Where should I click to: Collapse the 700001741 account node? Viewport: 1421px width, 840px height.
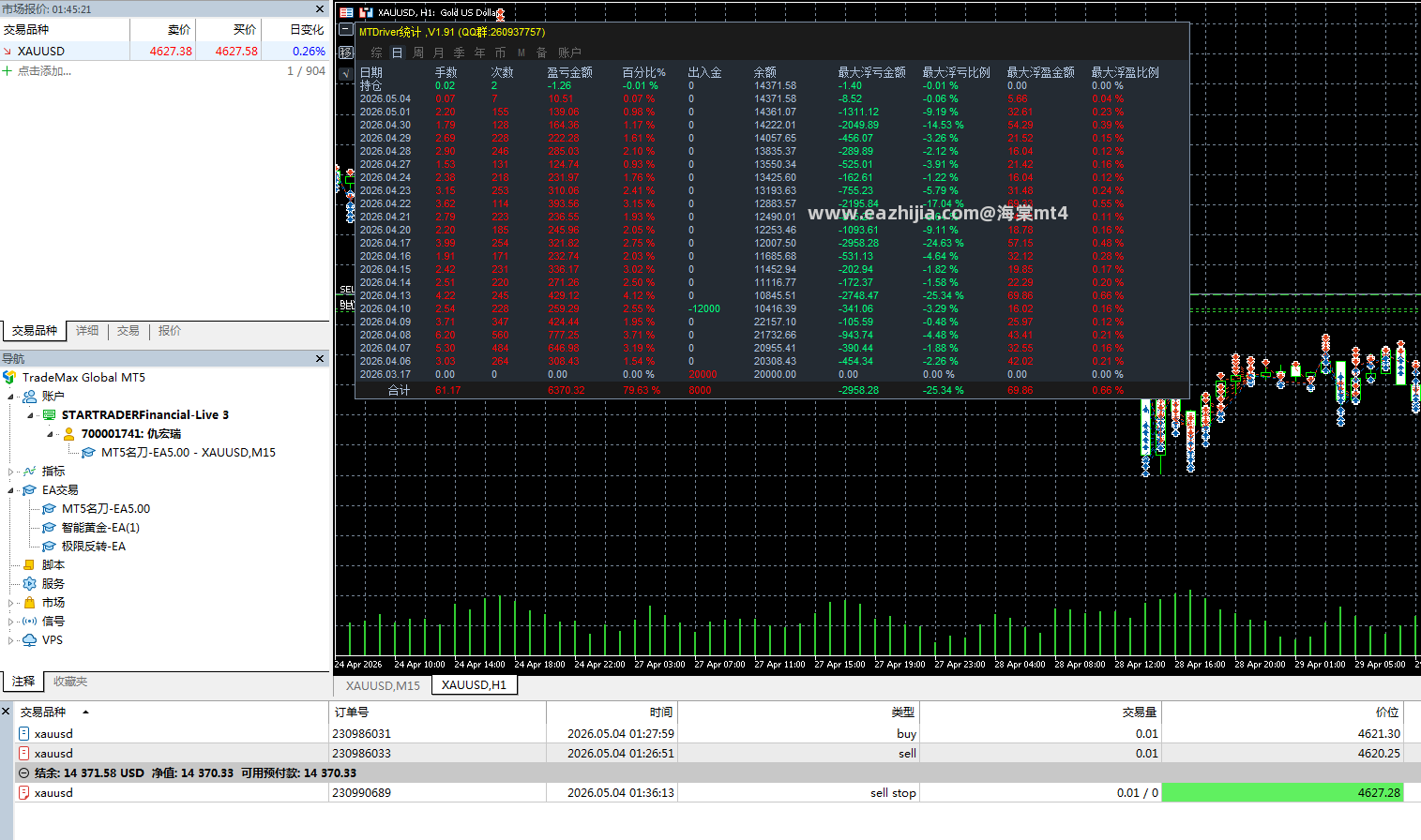point(51,434)
